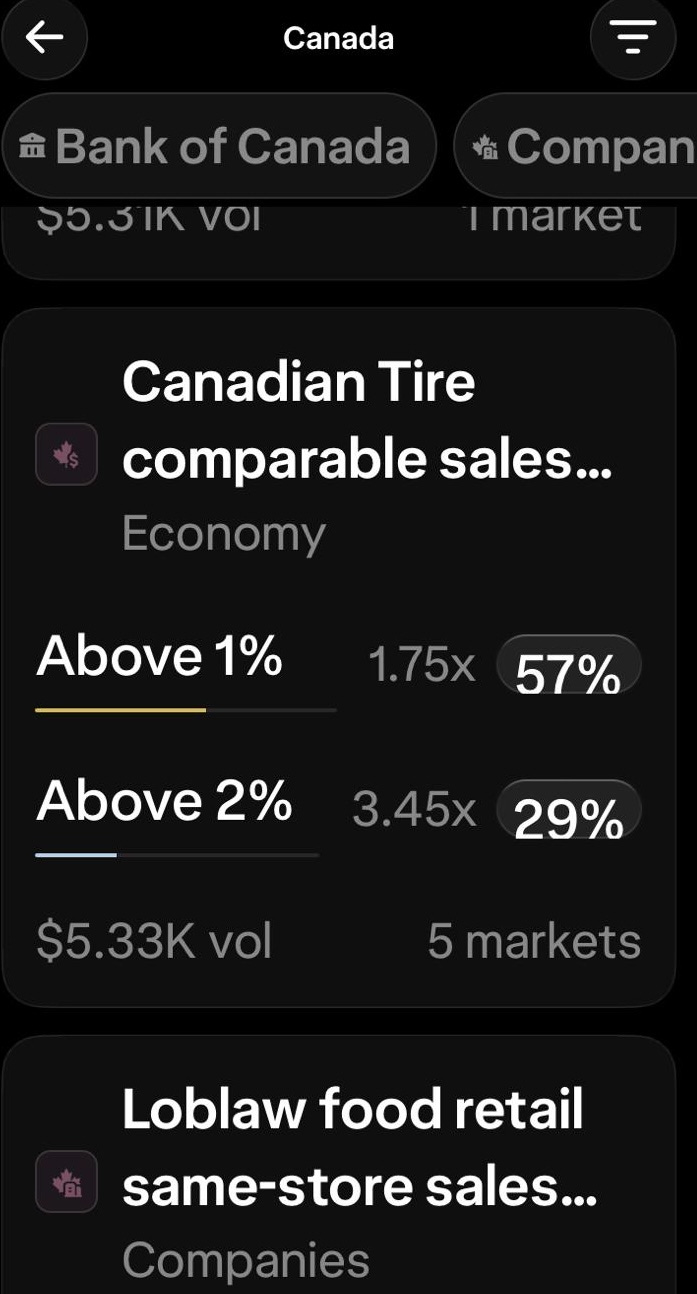This screenshot has height=1294, width=697.
Task: Tap the Above 1% outcome label
Action: (x=159, y=657)
